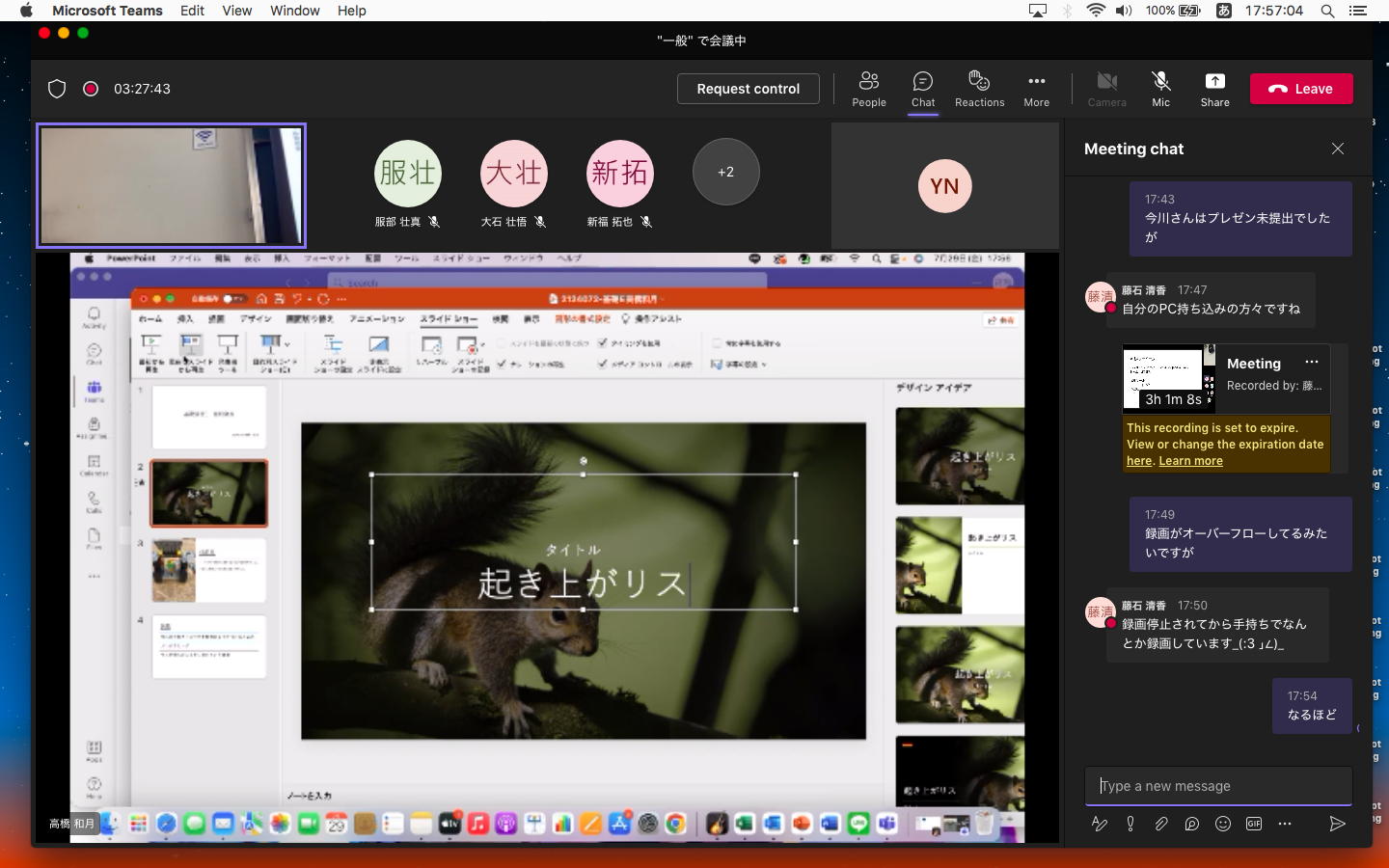
Task: Open the Meeting recording card options ellipsis
Action: coord(1312,363)
